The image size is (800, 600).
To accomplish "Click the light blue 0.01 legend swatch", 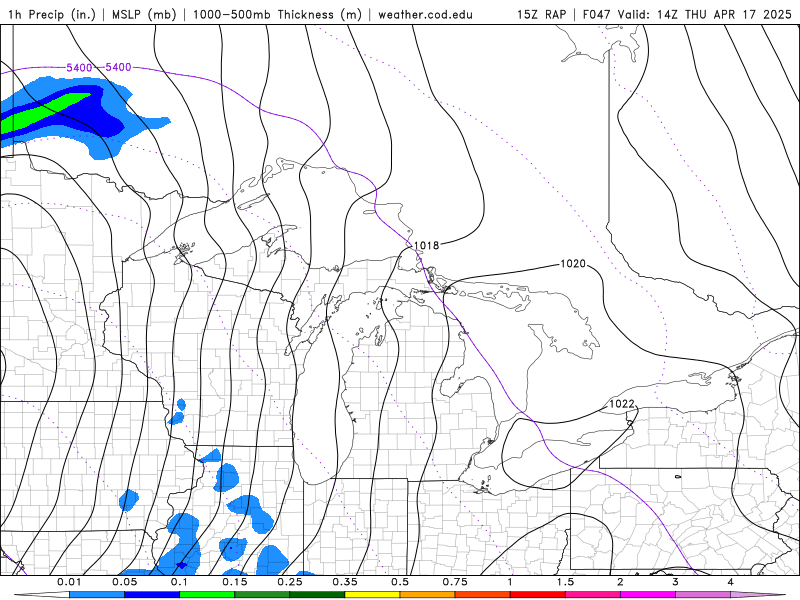I will [97, 595].
